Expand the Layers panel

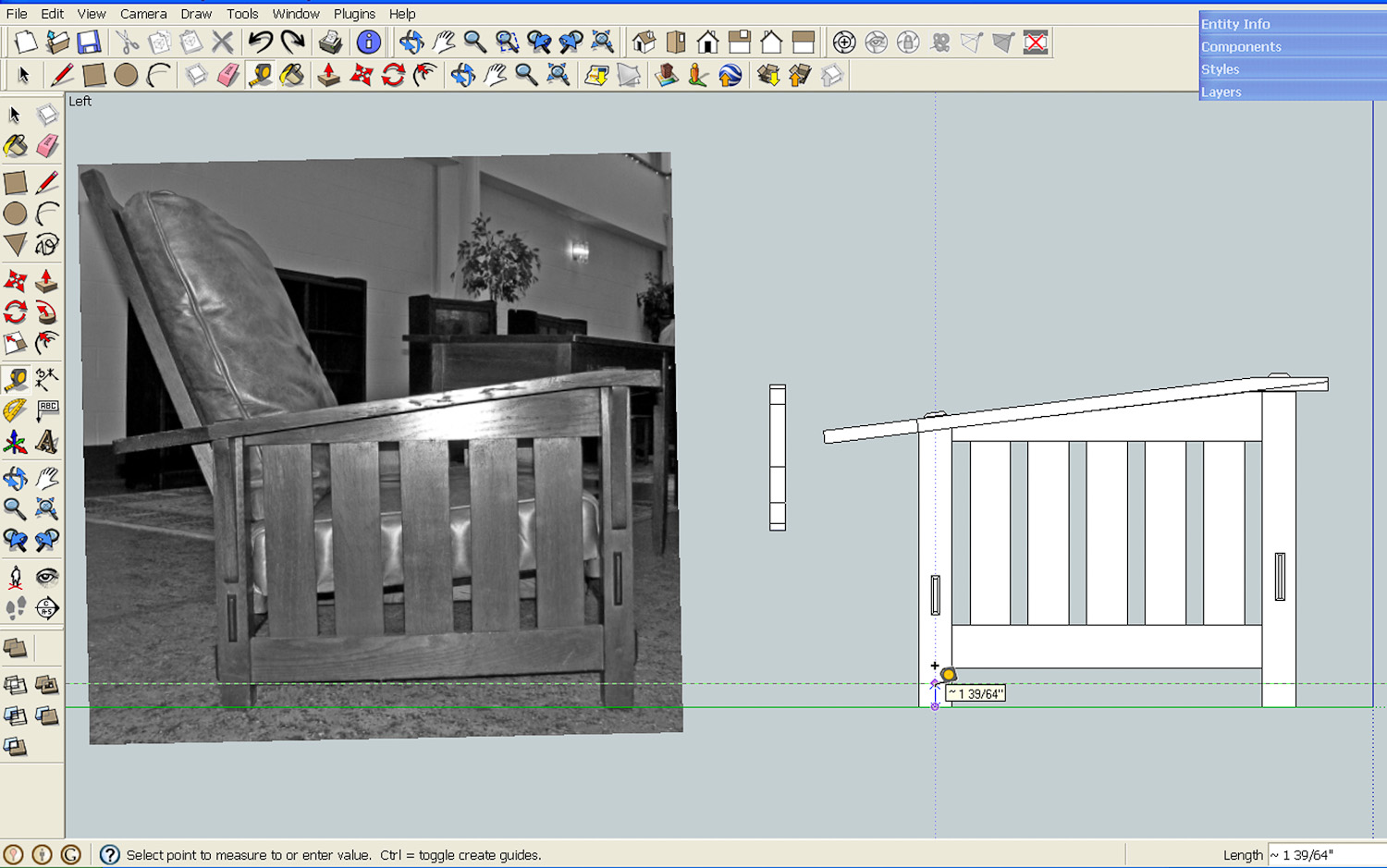point(1293,91)
